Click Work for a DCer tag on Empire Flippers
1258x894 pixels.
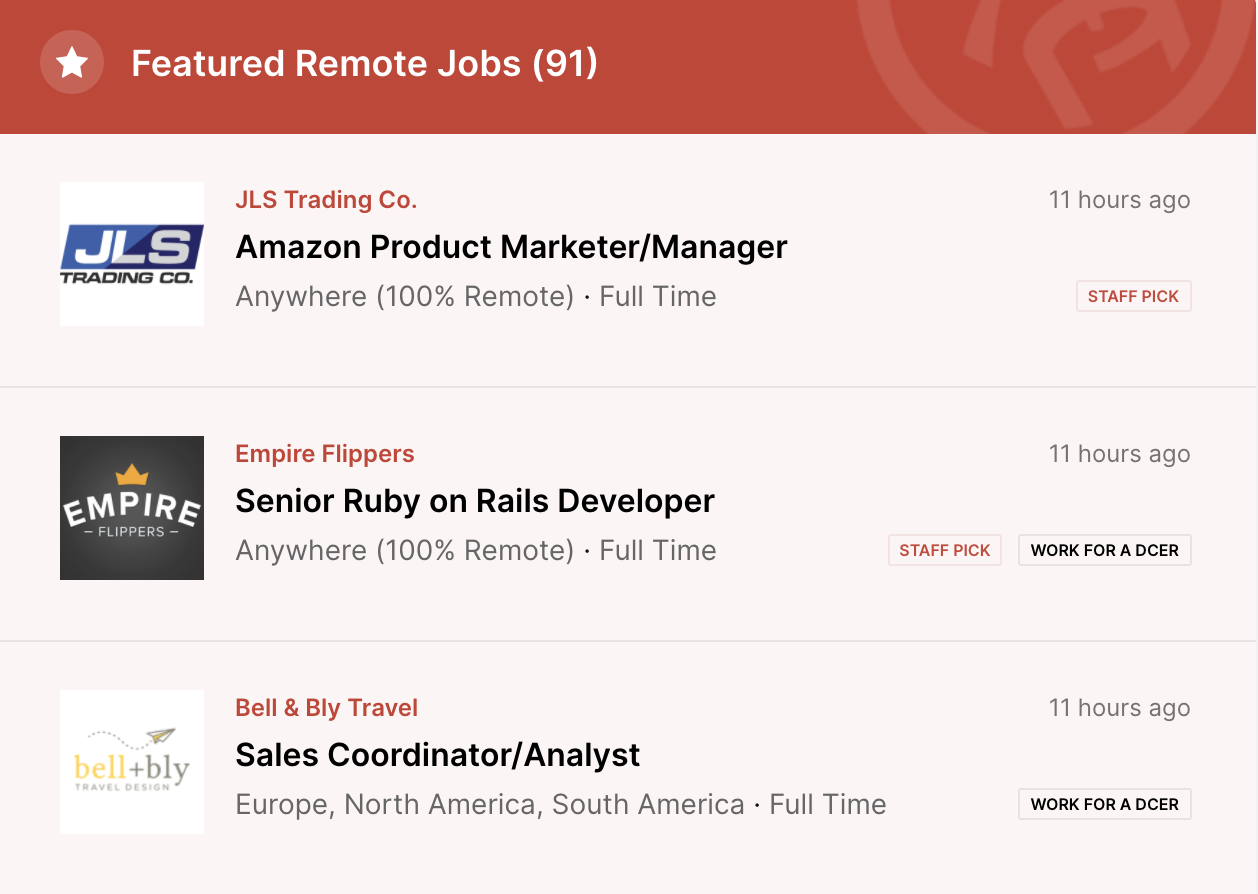tap(1105, 550)
